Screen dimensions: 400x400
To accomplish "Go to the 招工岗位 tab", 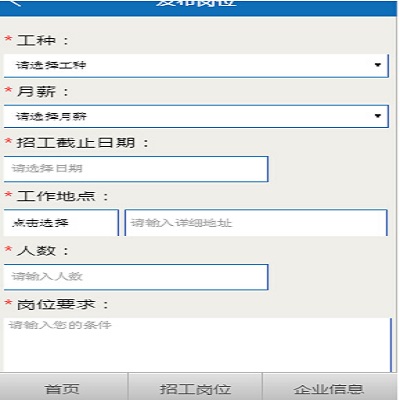I will tap(195, 387).
